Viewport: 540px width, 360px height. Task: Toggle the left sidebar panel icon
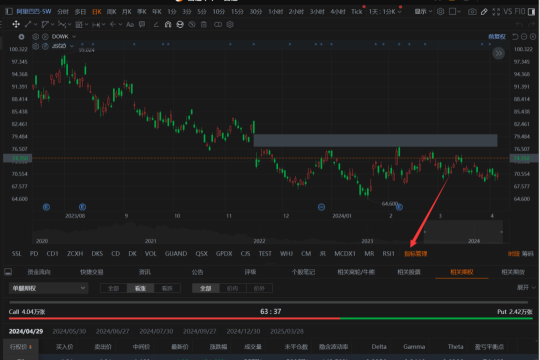tap(9, 12)
